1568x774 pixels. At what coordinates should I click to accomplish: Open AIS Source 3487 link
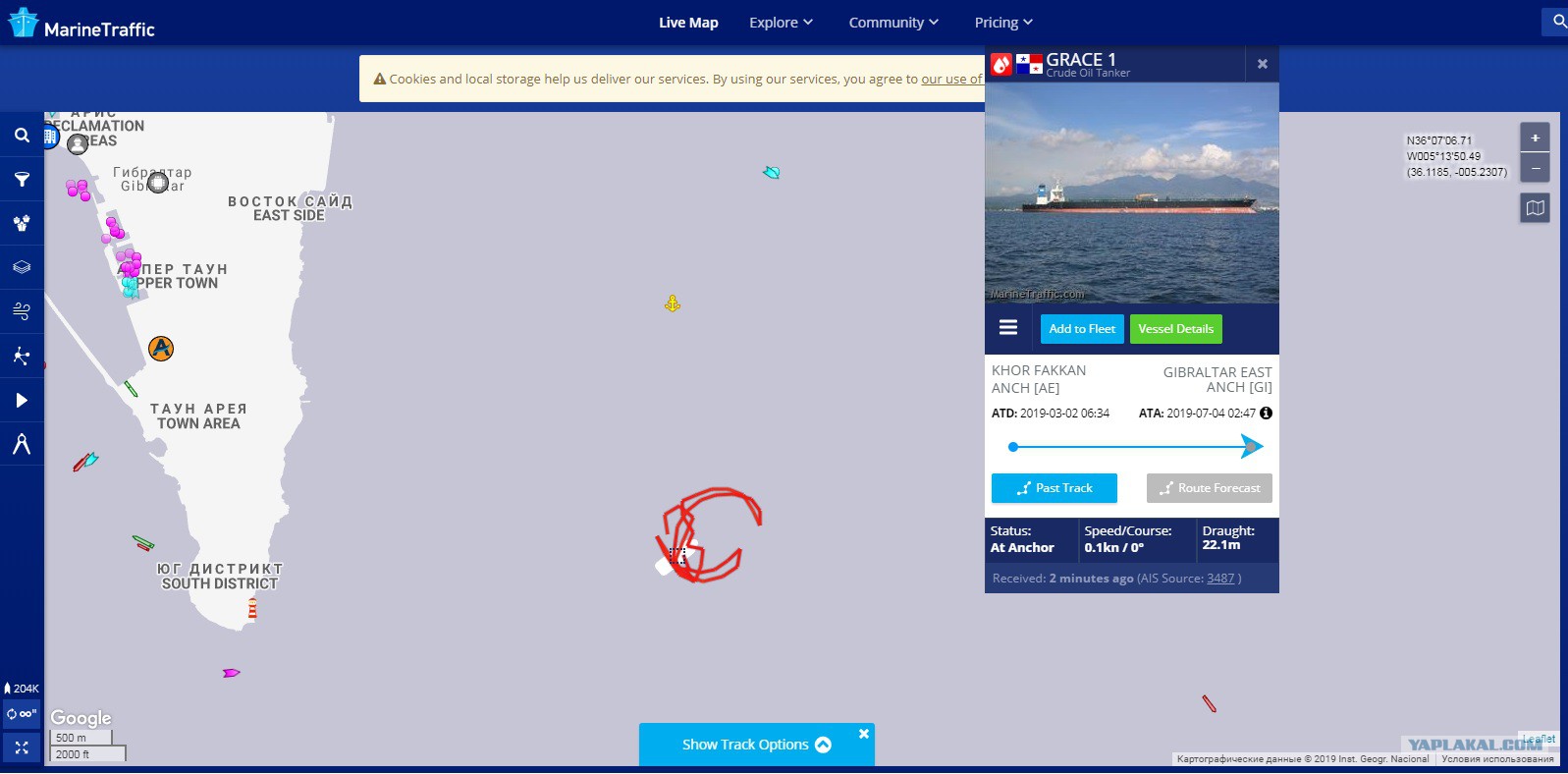coord(1220,579)
